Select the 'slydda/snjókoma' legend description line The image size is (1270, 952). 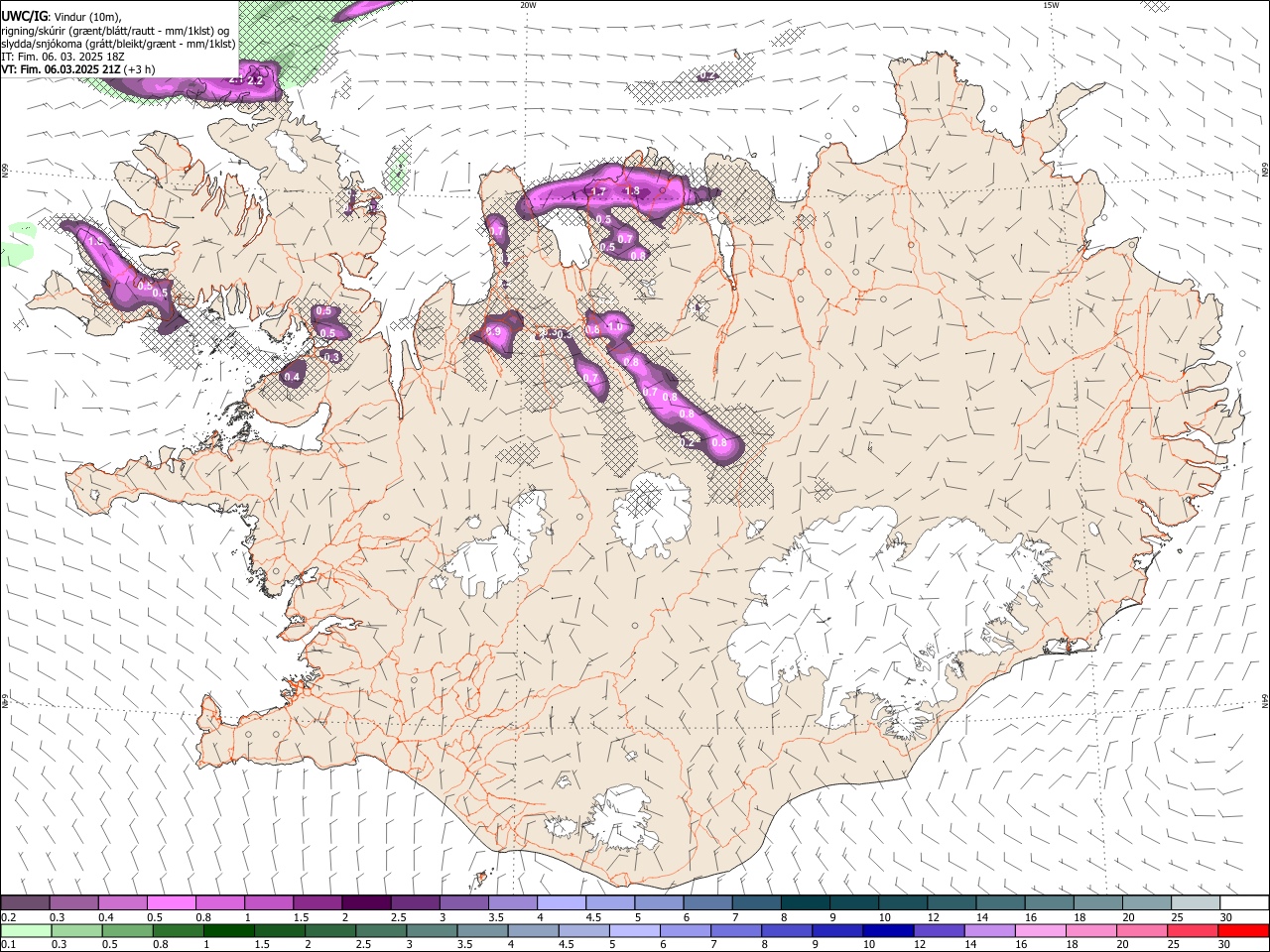pyautogui.click(x=118, y=44)
